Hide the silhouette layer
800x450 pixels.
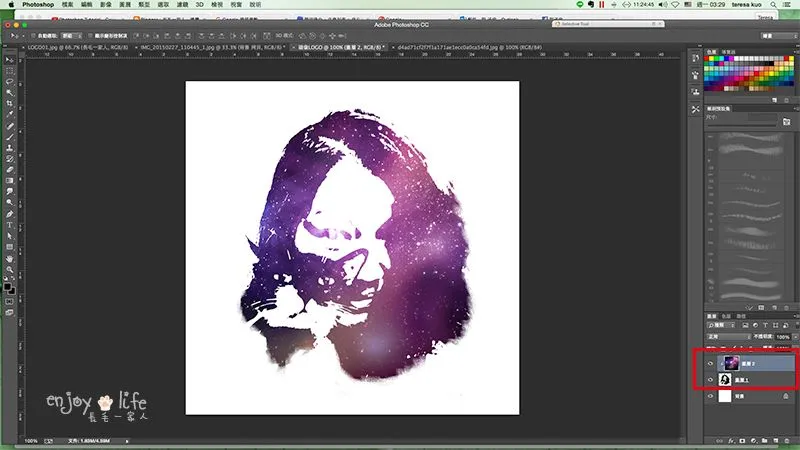coord(710,380)
